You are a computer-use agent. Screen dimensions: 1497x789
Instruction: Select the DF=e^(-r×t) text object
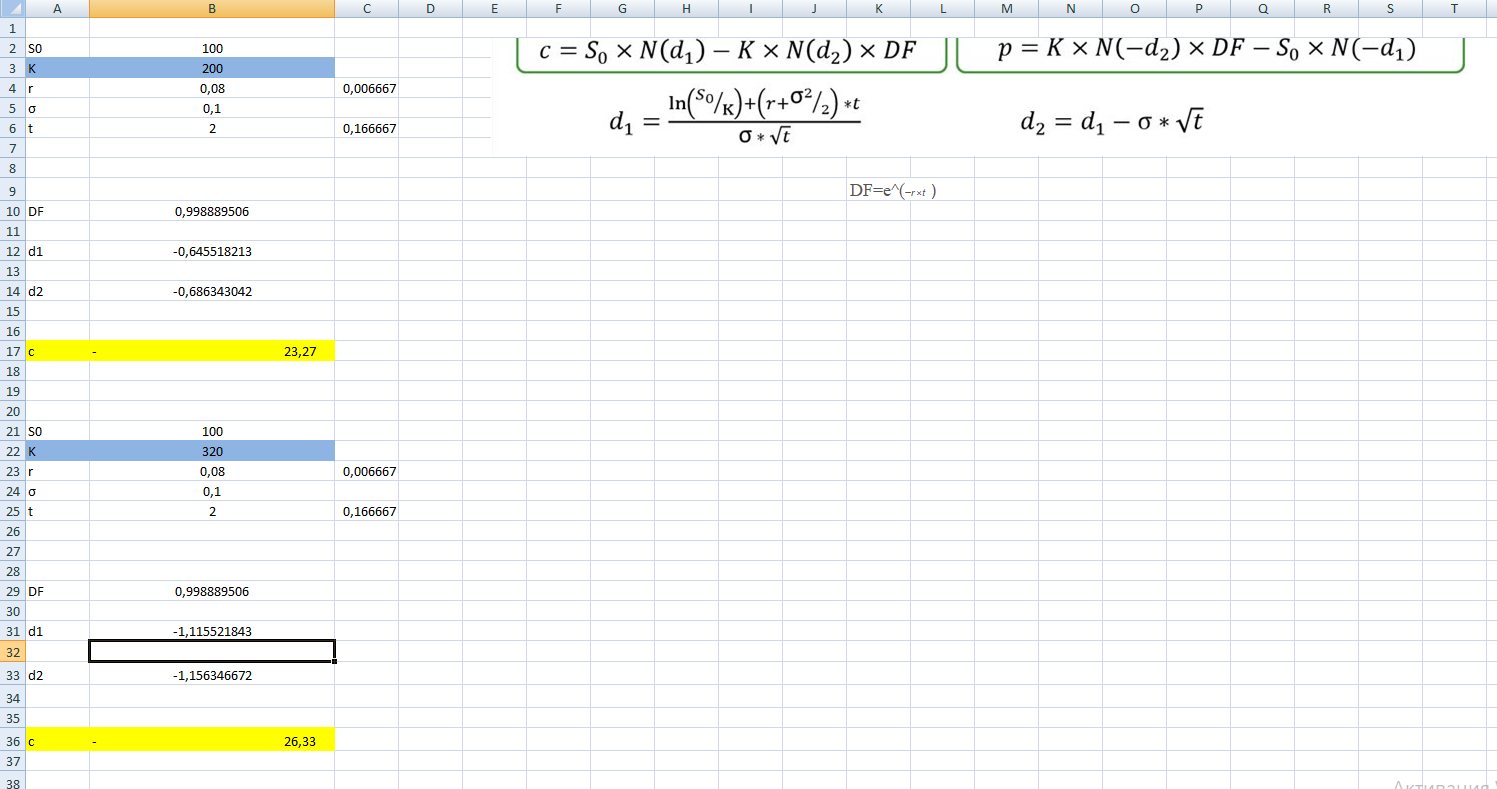tap(892, 190)
